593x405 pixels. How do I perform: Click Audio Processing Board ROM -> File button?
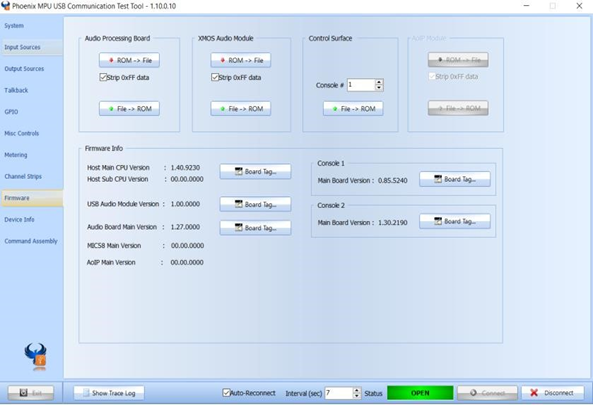pos(129,60)
